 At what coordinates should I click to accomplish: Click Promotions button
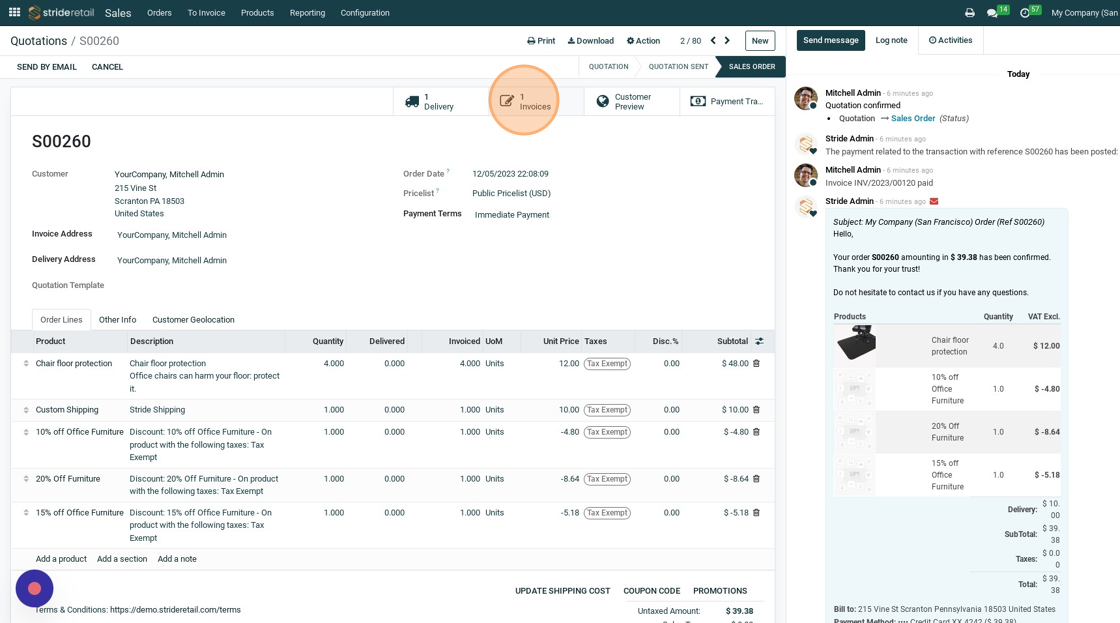(x=720, y=591)
